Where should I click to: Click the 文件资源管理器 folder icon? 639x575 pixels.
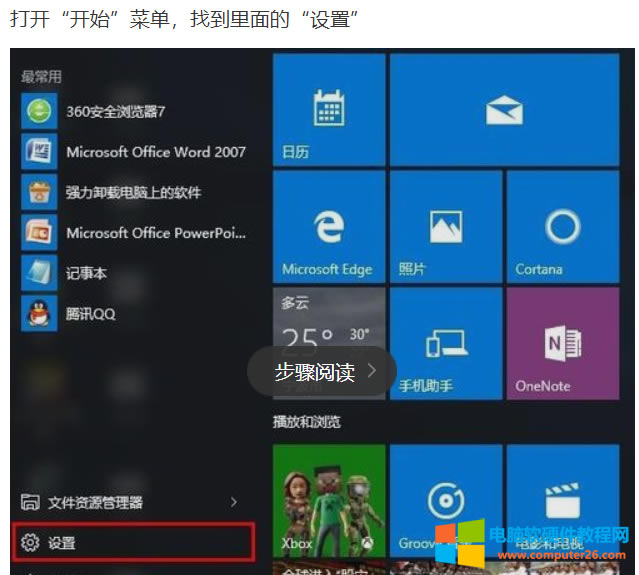(x=30, y=502)
